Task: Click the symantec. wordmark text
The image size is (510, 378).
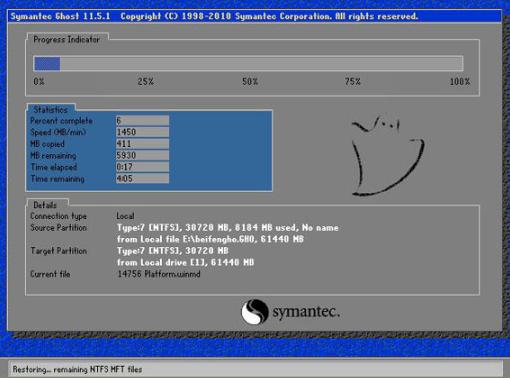Action: pyautogui.click(x=306, y=312)
